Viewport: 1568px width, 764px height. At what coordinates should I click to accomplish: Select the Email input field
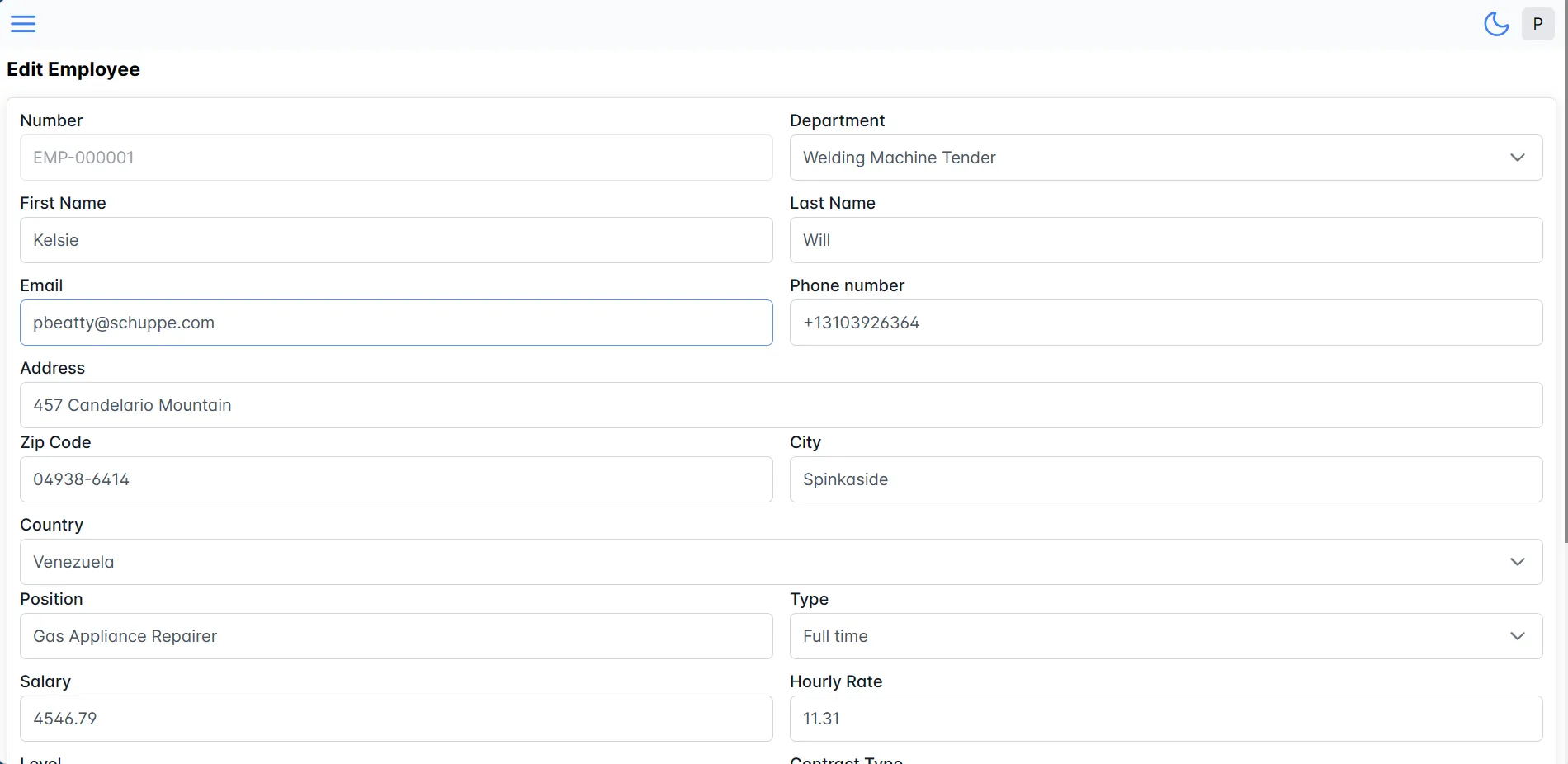[396, 323]
